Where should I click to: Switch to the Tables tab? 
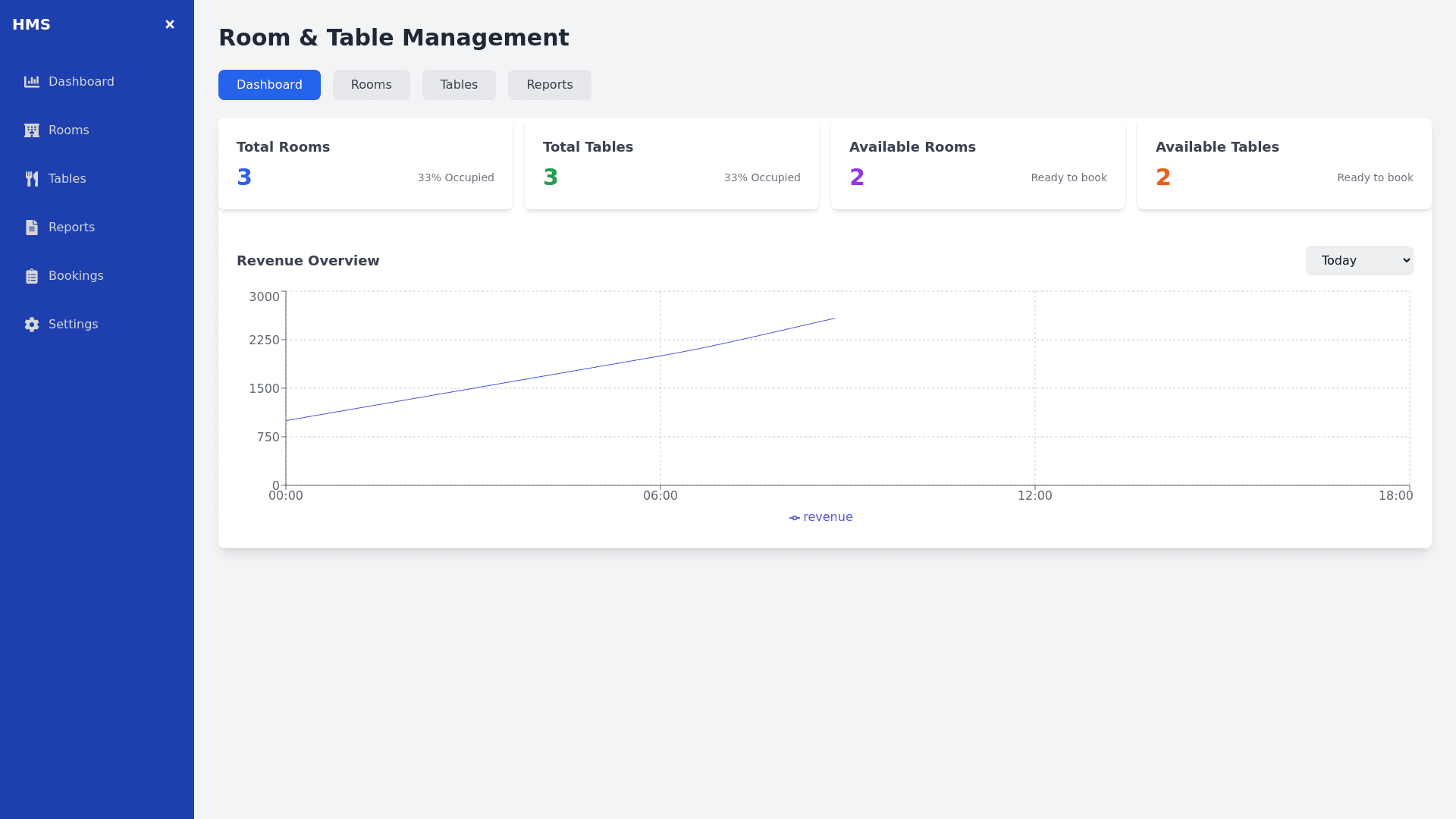[459, 85]
